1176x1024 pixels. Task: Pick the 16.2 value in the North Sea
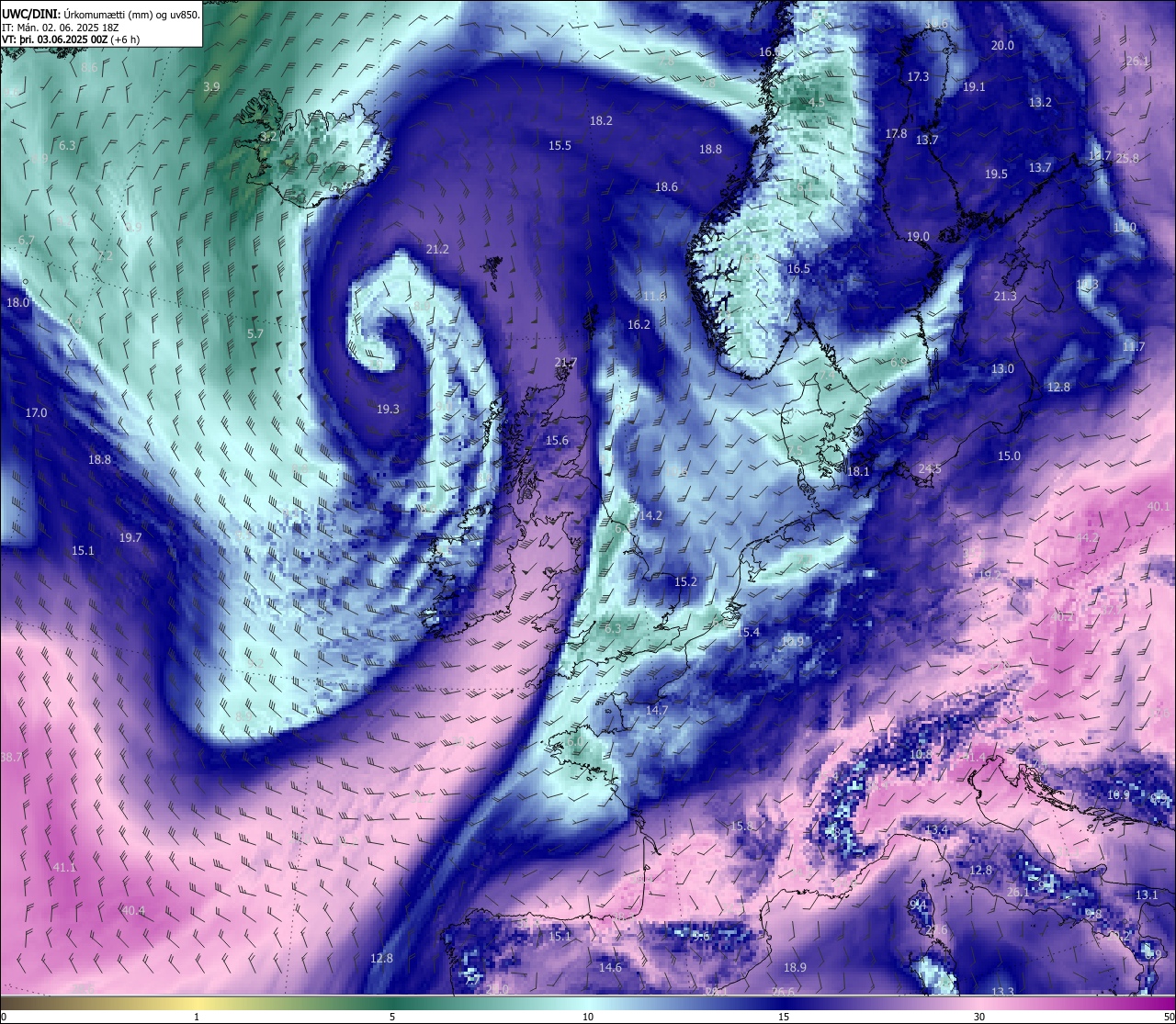point(639,324)
